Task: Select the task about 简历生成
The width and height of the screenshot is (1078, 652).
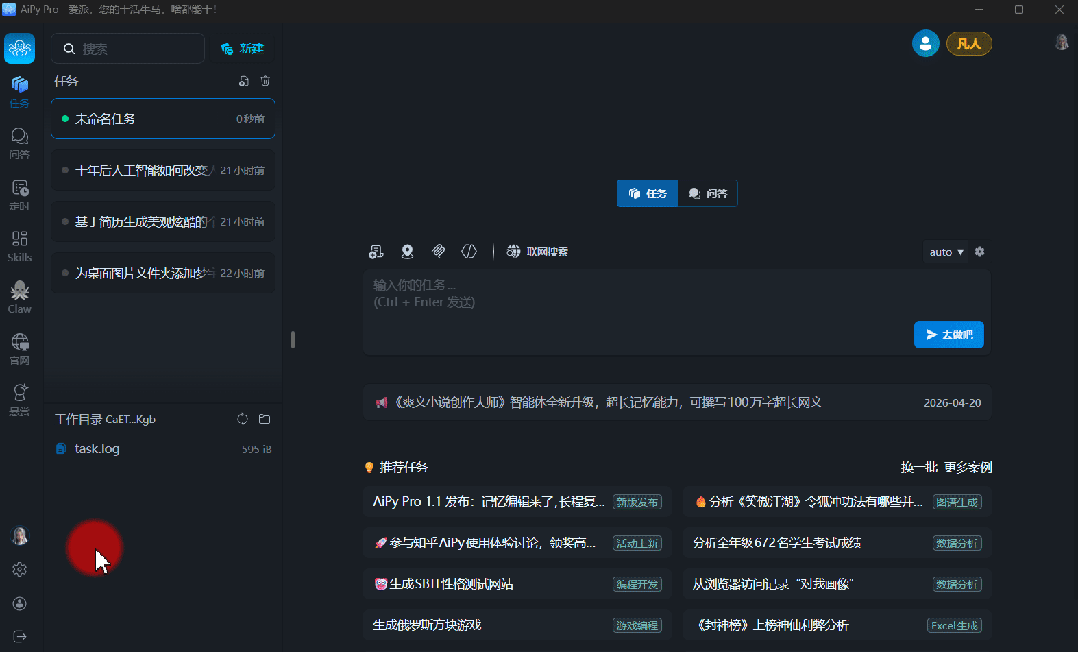Action: (x=163, y=221)
